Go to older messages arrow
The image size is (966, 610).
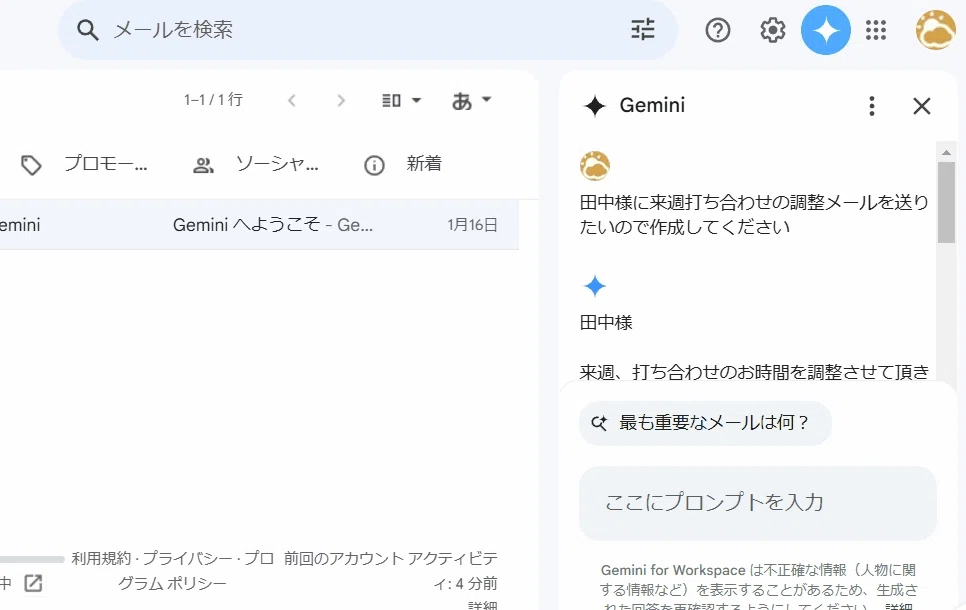[x=341, y=100]
